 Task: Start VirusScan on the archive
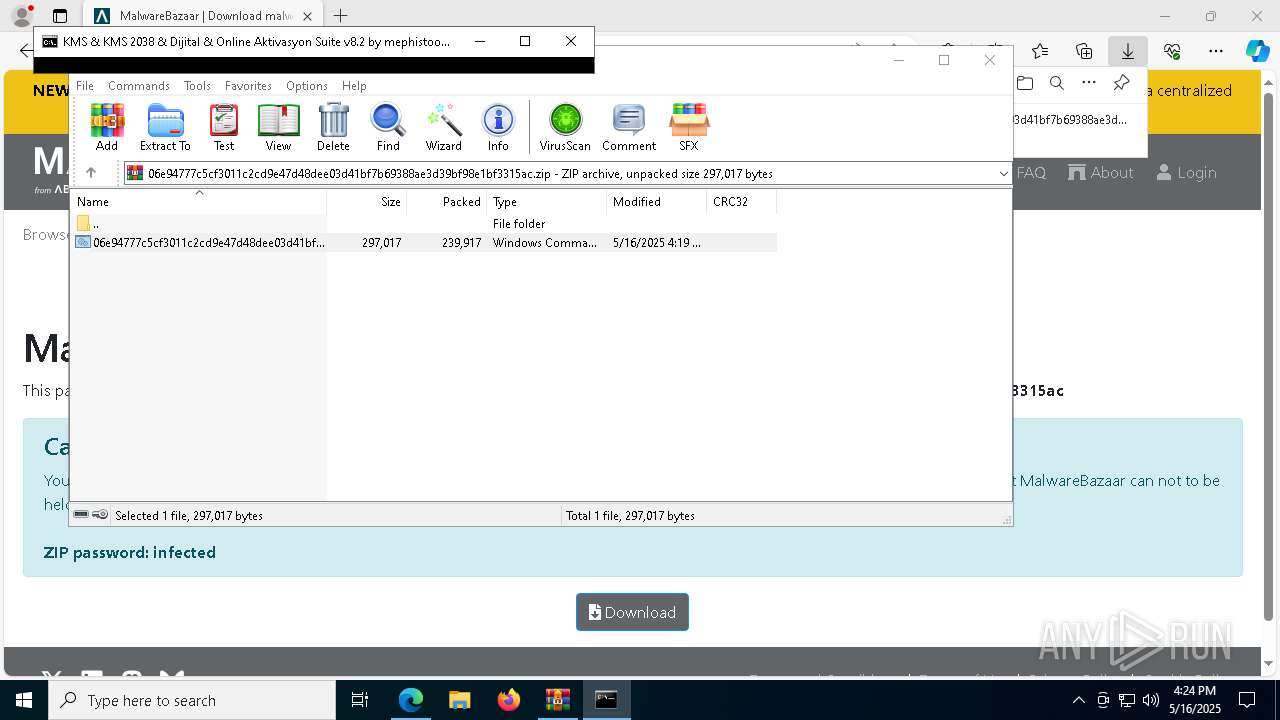(565, 127)
